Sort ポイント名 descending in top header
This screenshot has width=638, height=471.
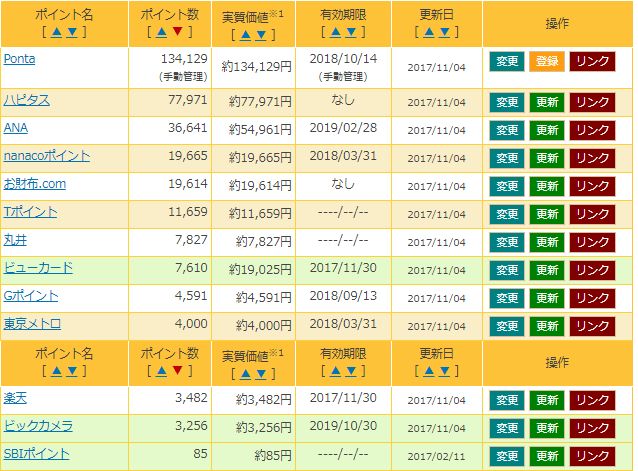pyautogui.click(x=72, y=32)
